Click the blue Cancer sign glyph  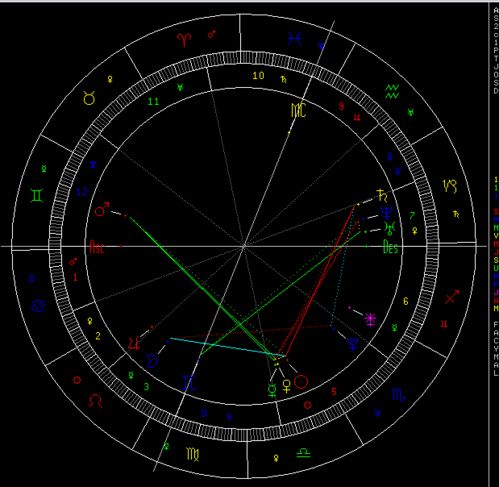(x=39, y=305)
